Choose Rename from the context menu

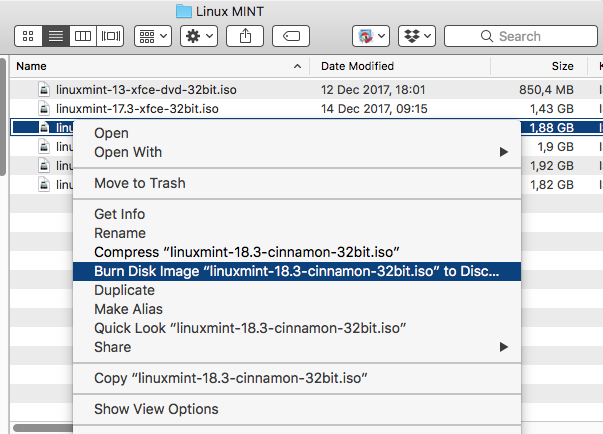coord(297,233)
